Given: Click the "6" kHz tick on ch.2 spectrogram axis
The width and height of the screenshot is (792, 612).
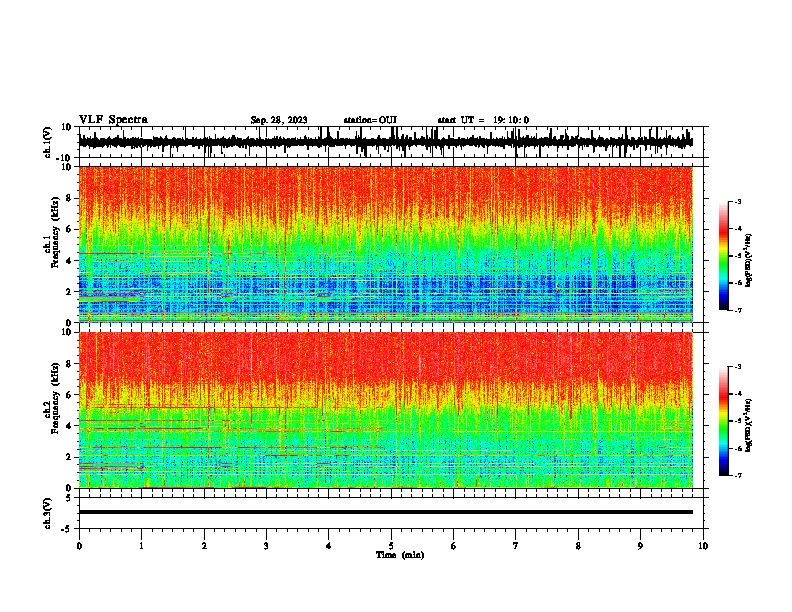Looking at the screenshot, I should (69, 395).
